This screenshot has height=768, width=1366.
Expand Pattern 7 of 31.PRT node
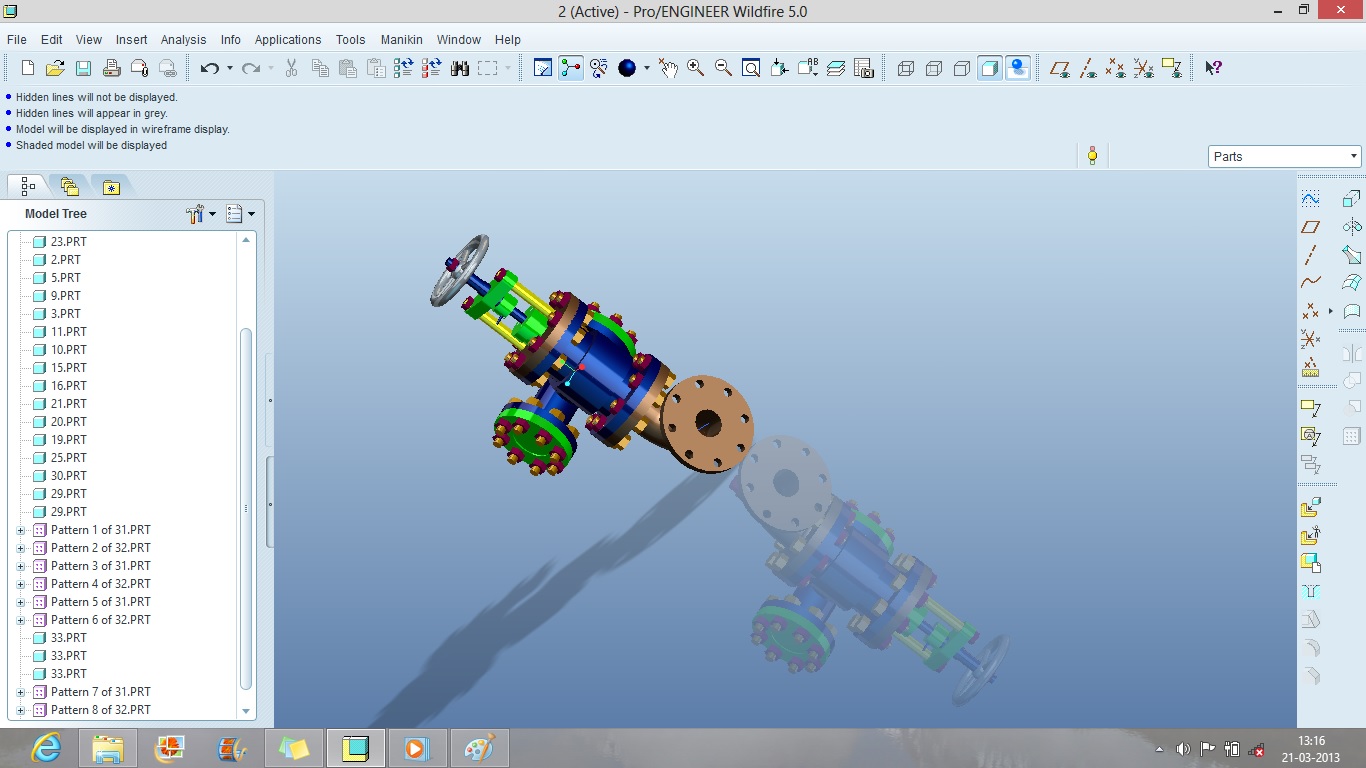[x=21, y=692]
